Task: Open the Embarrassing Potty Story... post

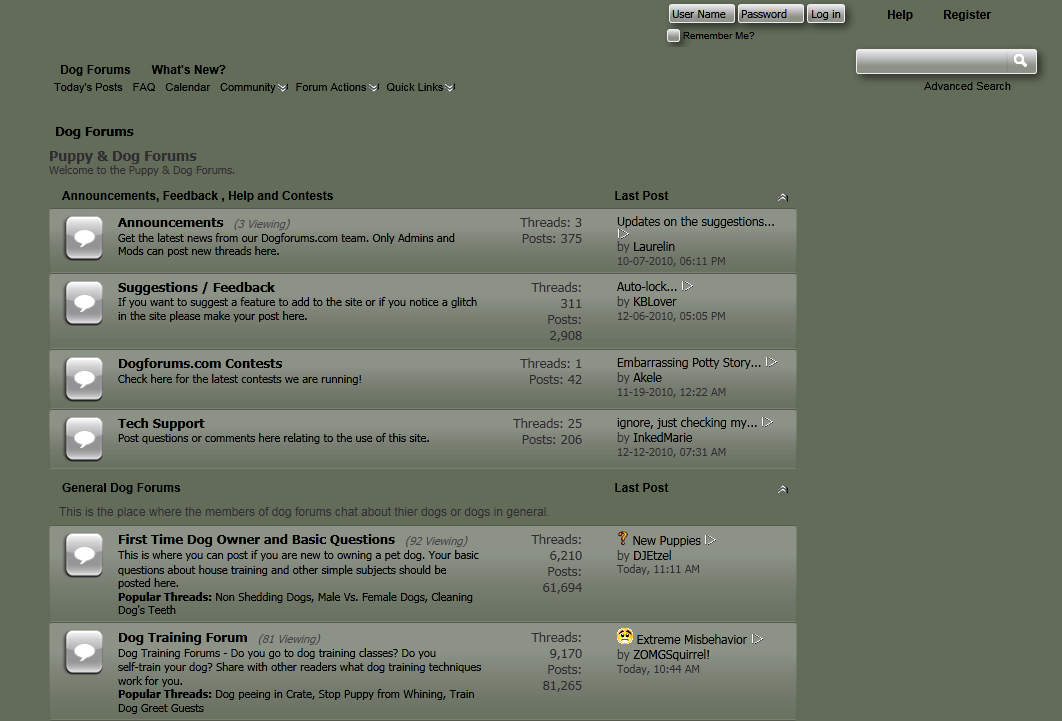Action: [x=689, y=362]
